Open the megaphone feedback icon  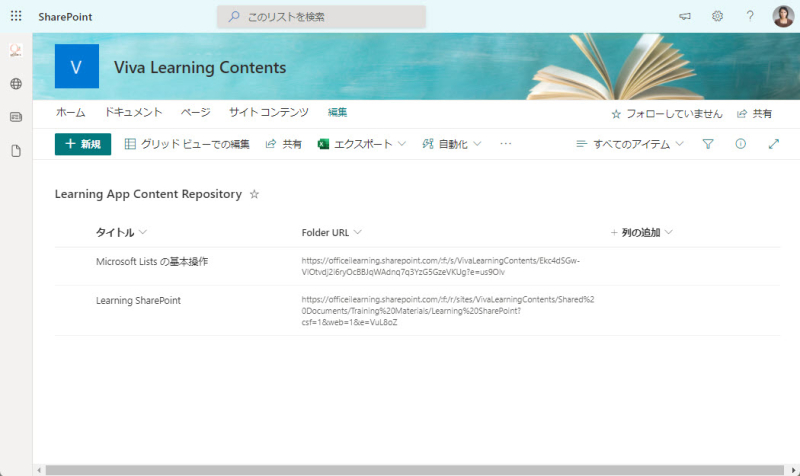coord(685,16)
